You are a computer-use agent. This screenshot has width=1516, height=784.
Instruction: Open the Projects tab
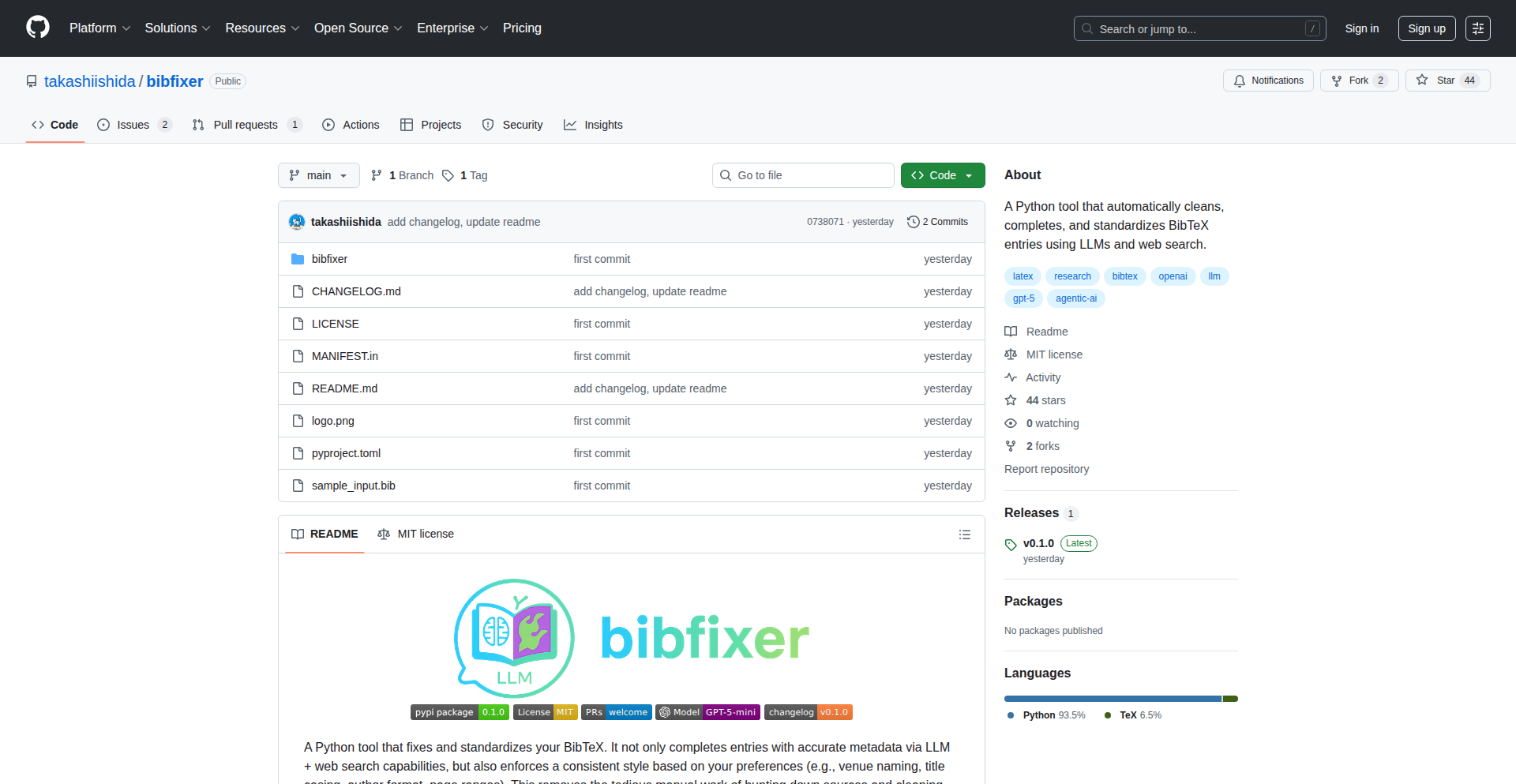431,125
